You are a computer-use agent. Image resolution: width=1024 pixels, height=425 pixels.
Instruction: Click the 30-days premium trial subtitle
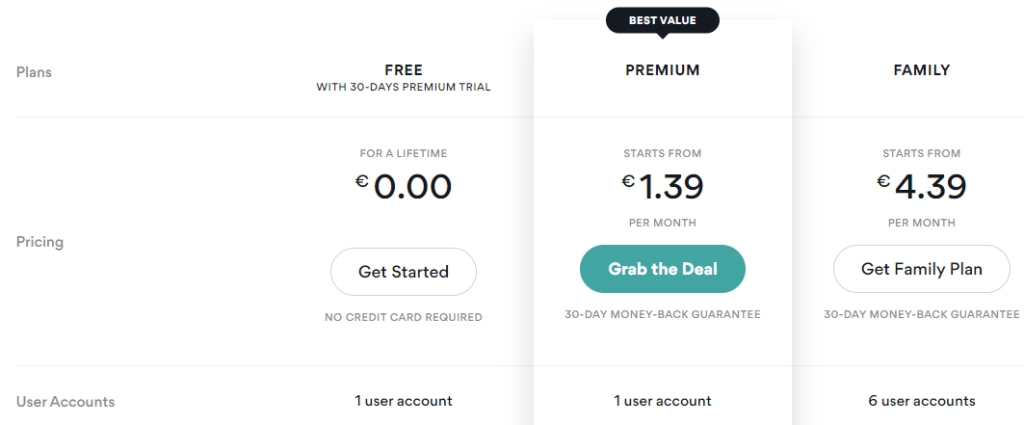(x=403, y=87)
